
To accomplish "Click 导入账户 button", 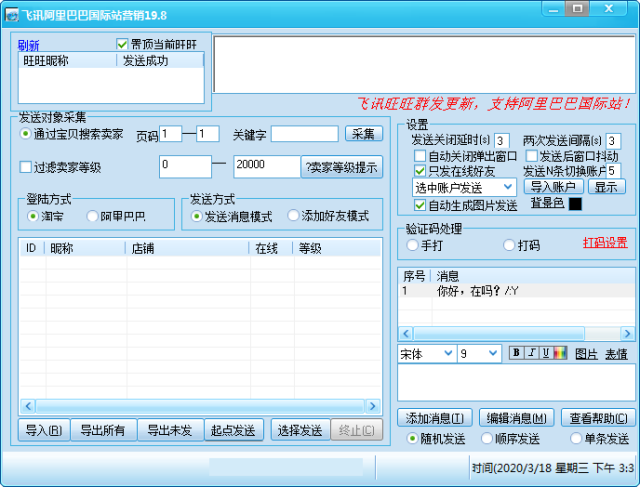I will click(x=553, y=187).
